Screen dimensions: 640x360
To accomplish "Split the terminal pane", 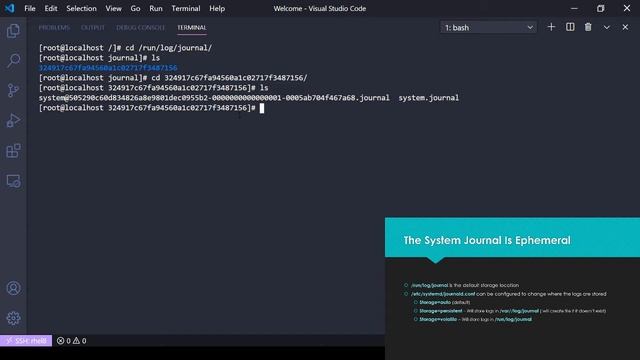I will pos(570,27).
